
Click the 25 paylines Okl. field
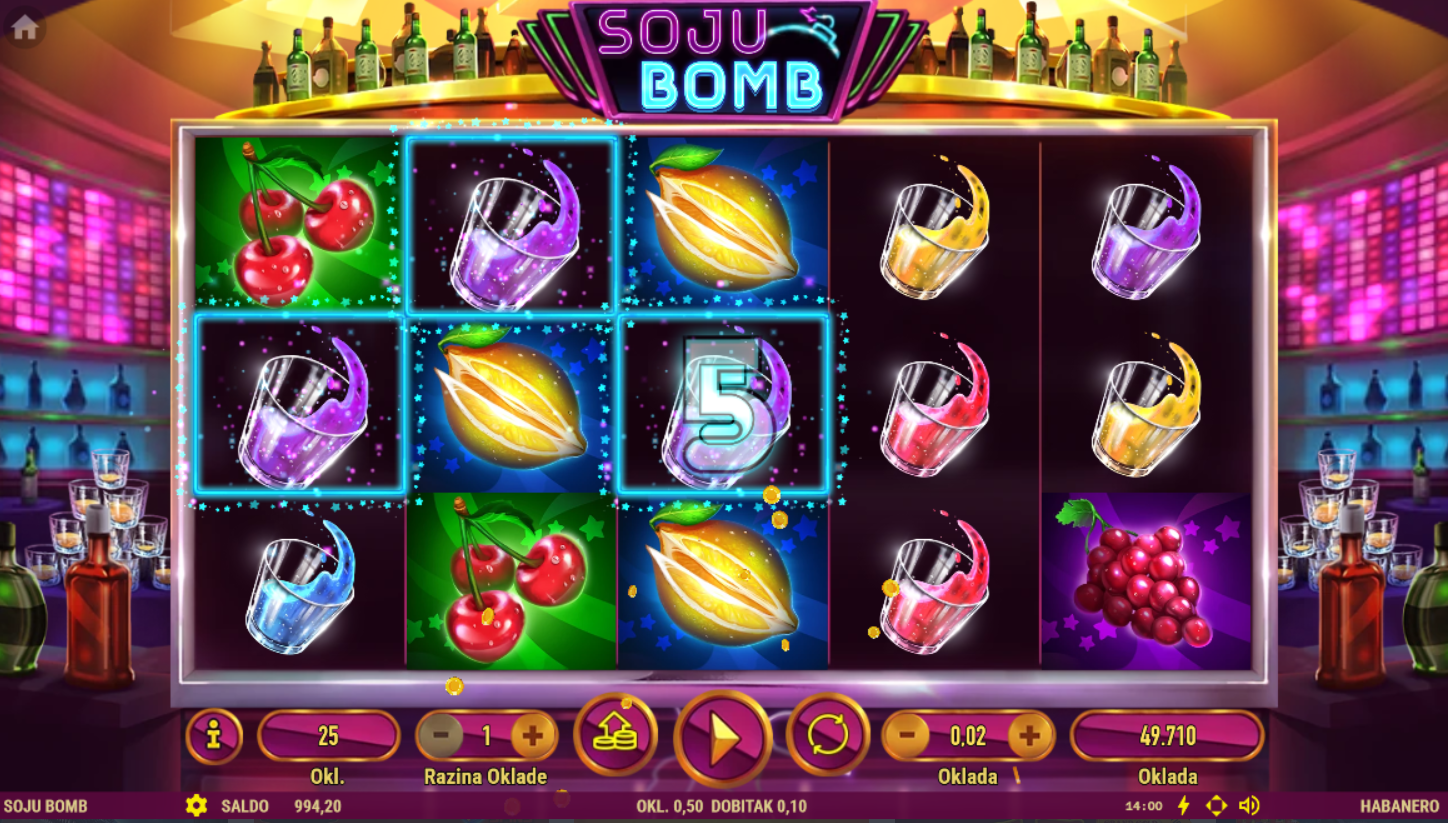click(x=329, y=736)
